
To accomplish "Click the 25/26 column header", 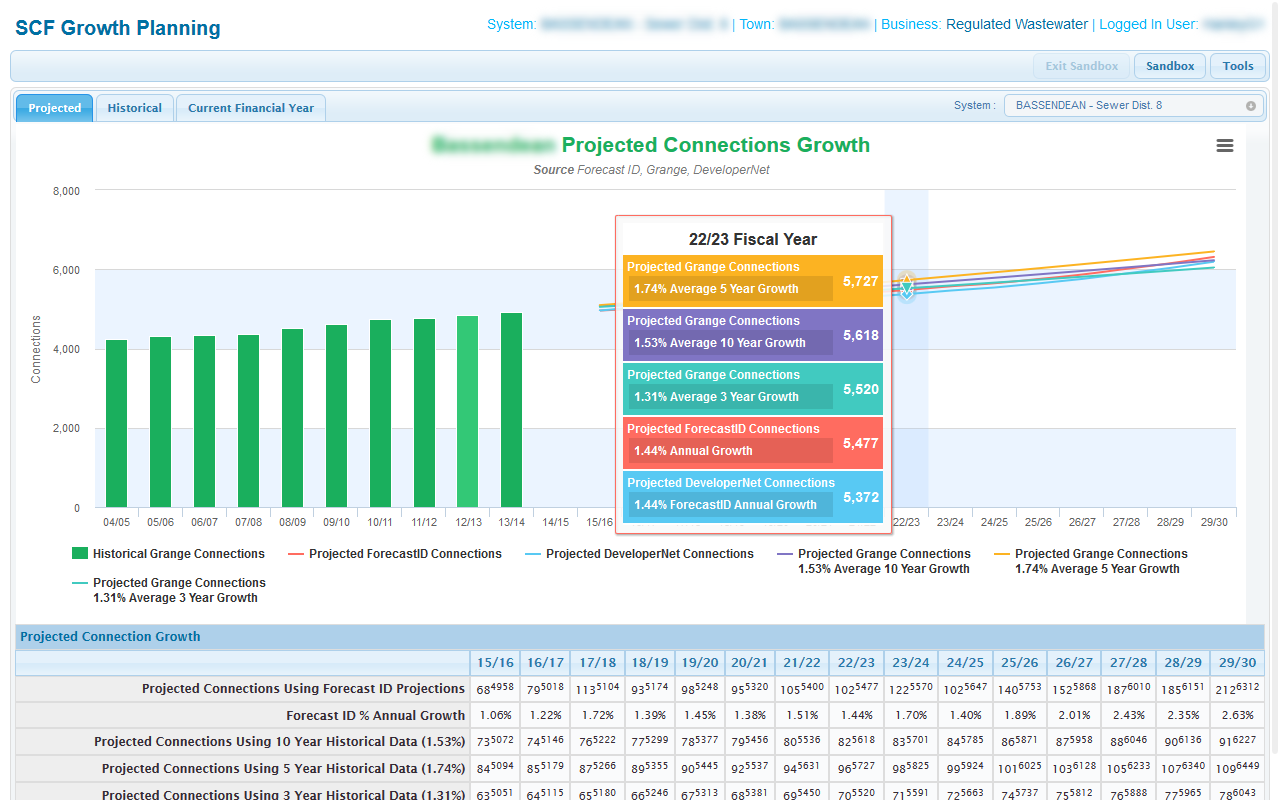I will click(1020, 663).
